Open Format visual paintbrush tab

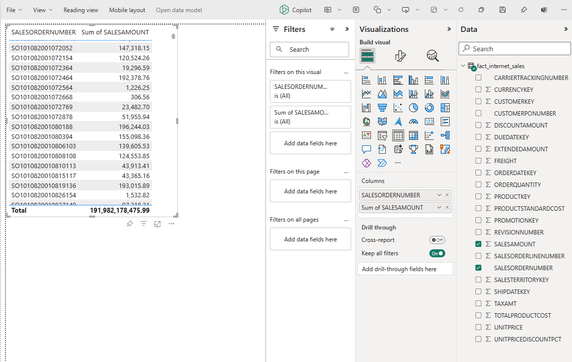click(400, 56)
